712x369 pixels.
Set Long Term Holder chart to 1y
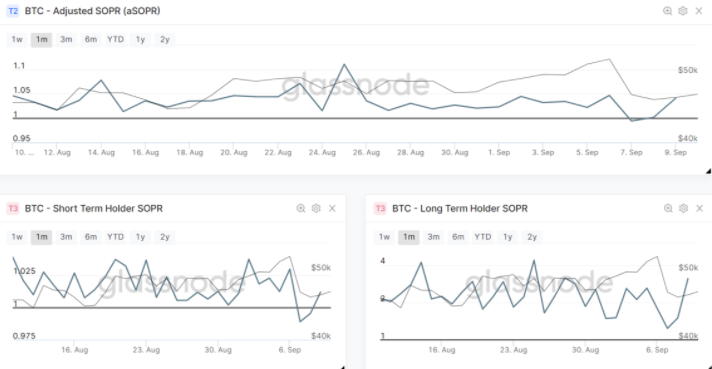click(508, 237)
